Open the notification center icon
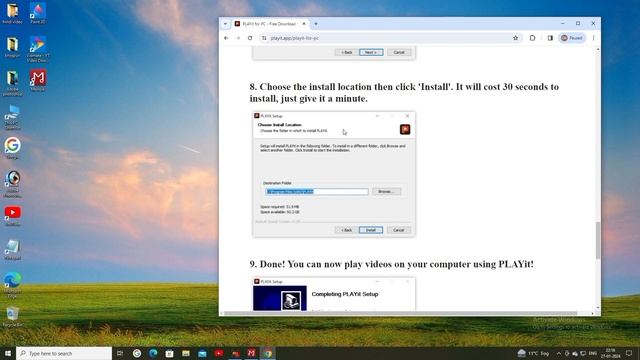This screenshot has height=360, width=640. [629, 353]
